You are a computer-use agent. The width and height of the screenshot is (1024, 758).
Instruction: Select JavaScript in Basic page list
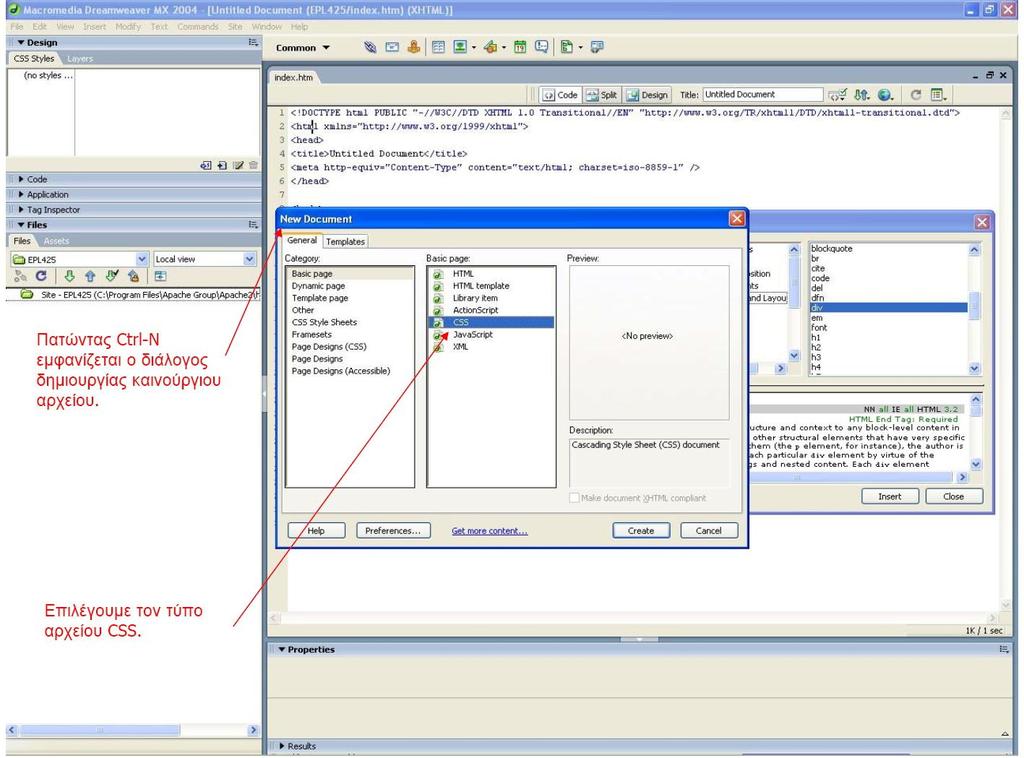pos(473,334)
